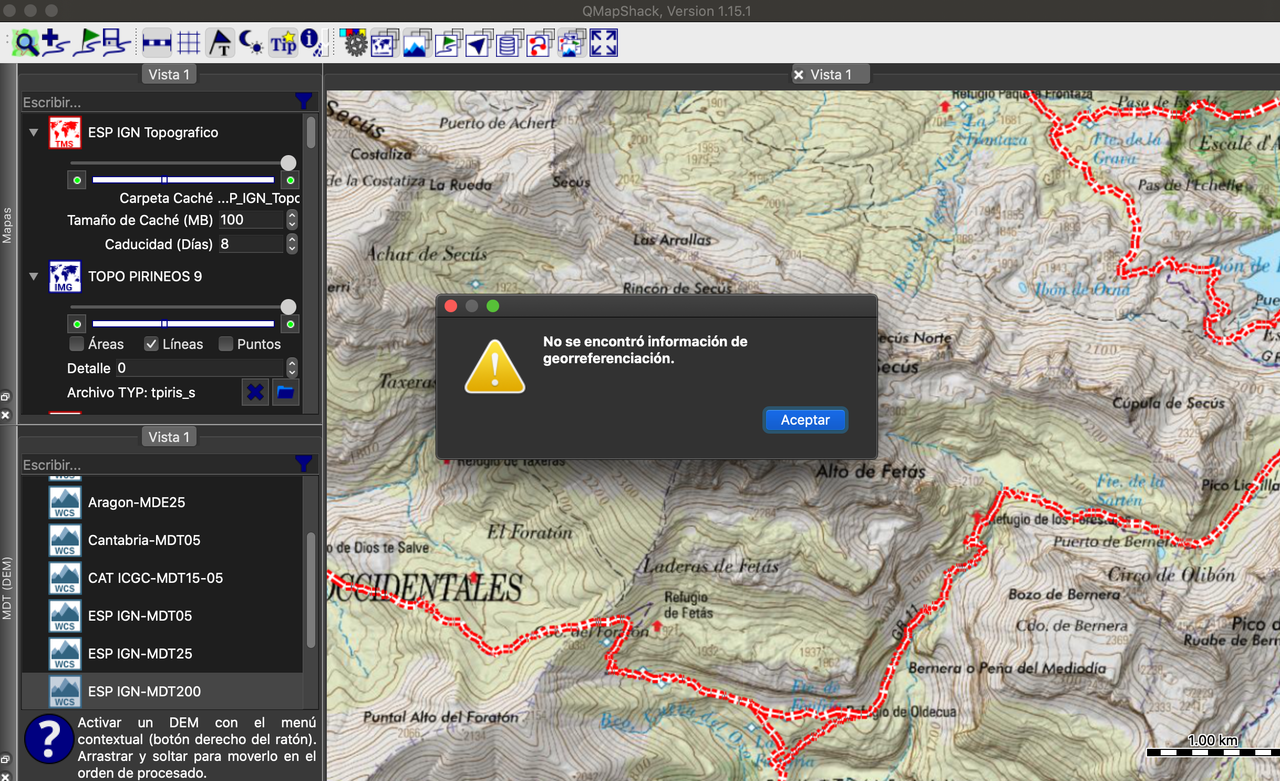The width and height of the screenshot is (1280, 781).
Task: Select the Vista 1 map tab
Action: point(831,73)
